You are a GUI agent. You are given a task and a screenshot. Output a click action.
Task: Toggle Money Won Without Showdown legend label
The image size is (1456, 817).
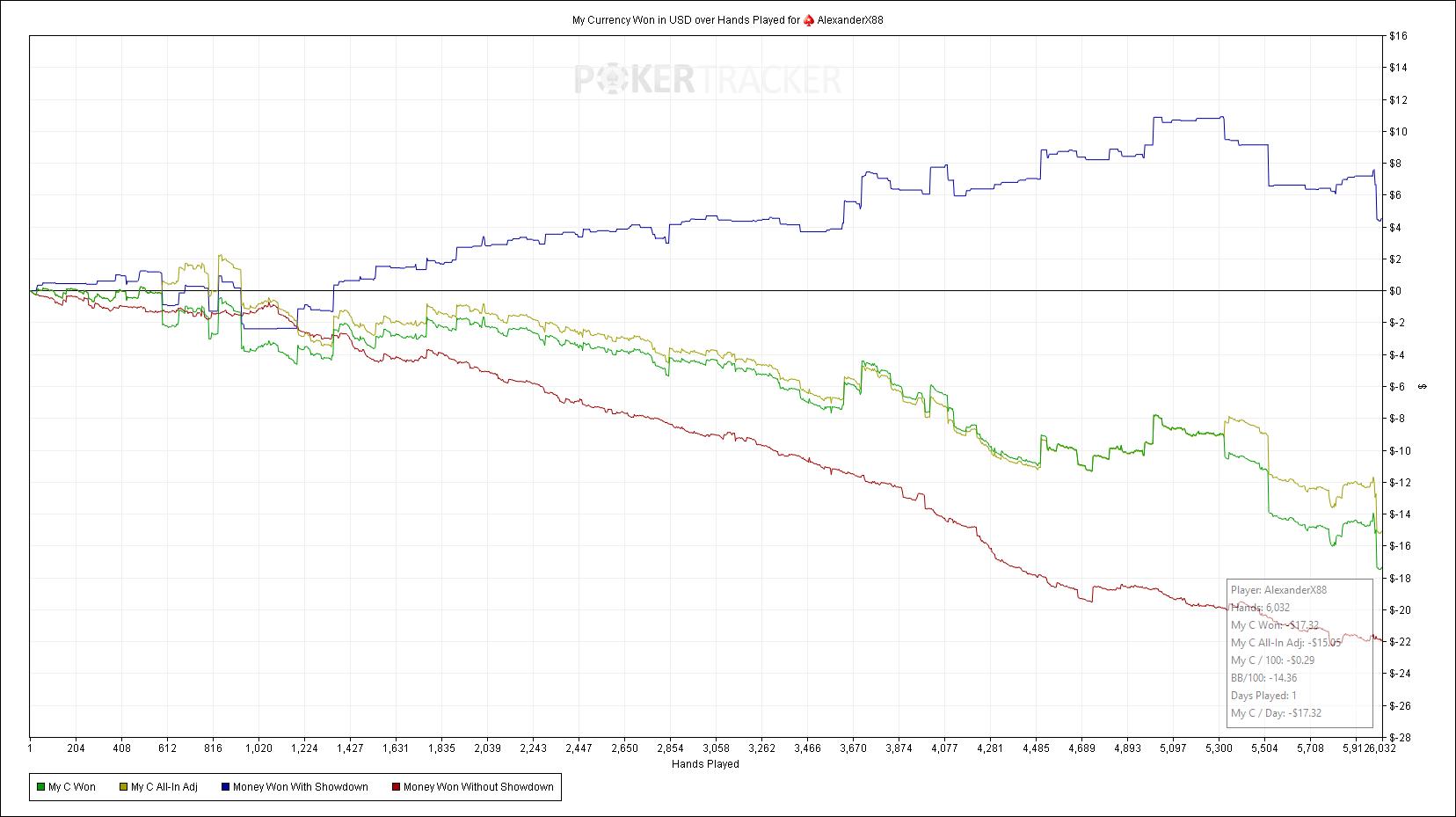pos(478,787)
